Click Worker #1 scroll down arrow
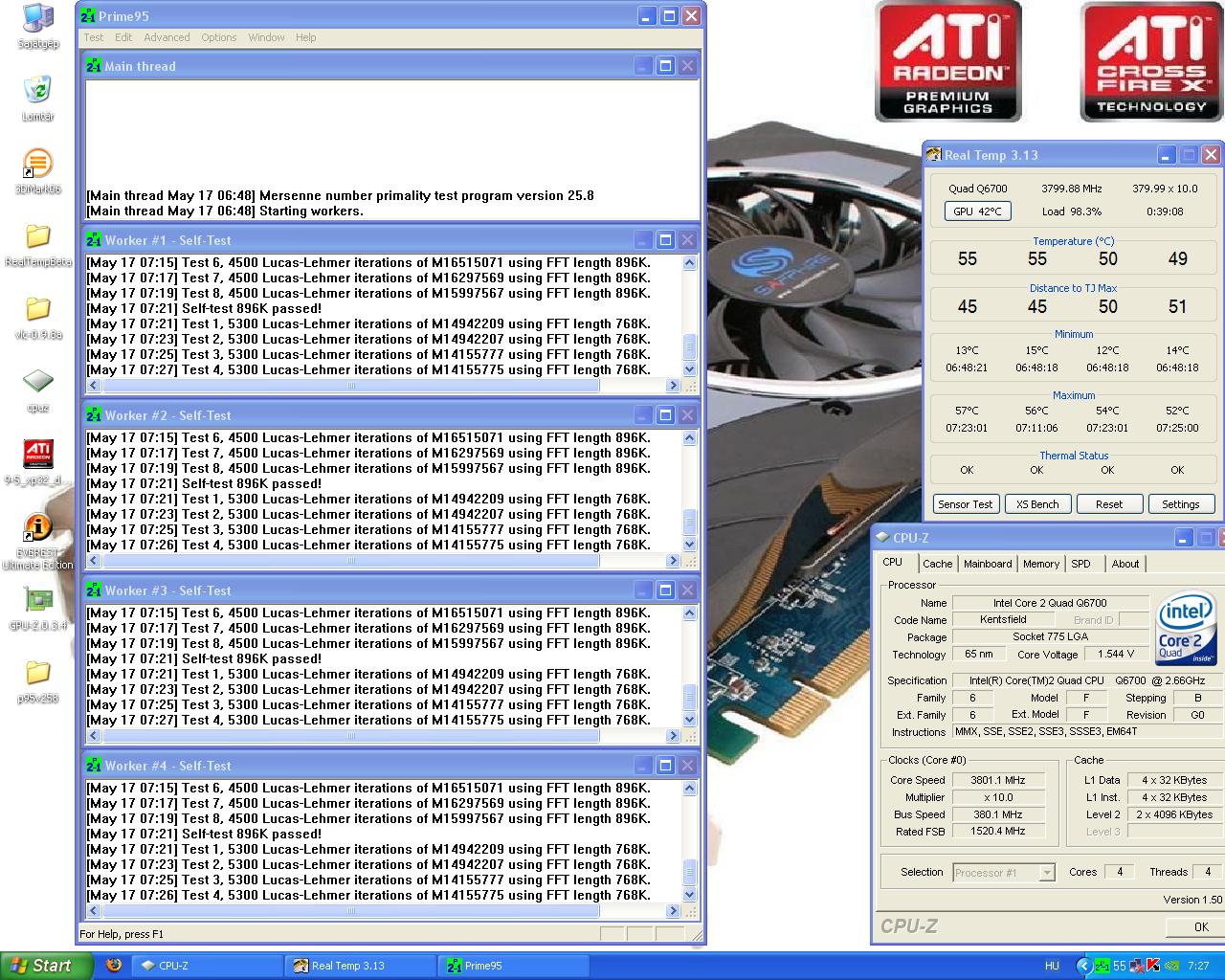 point(690,369)
